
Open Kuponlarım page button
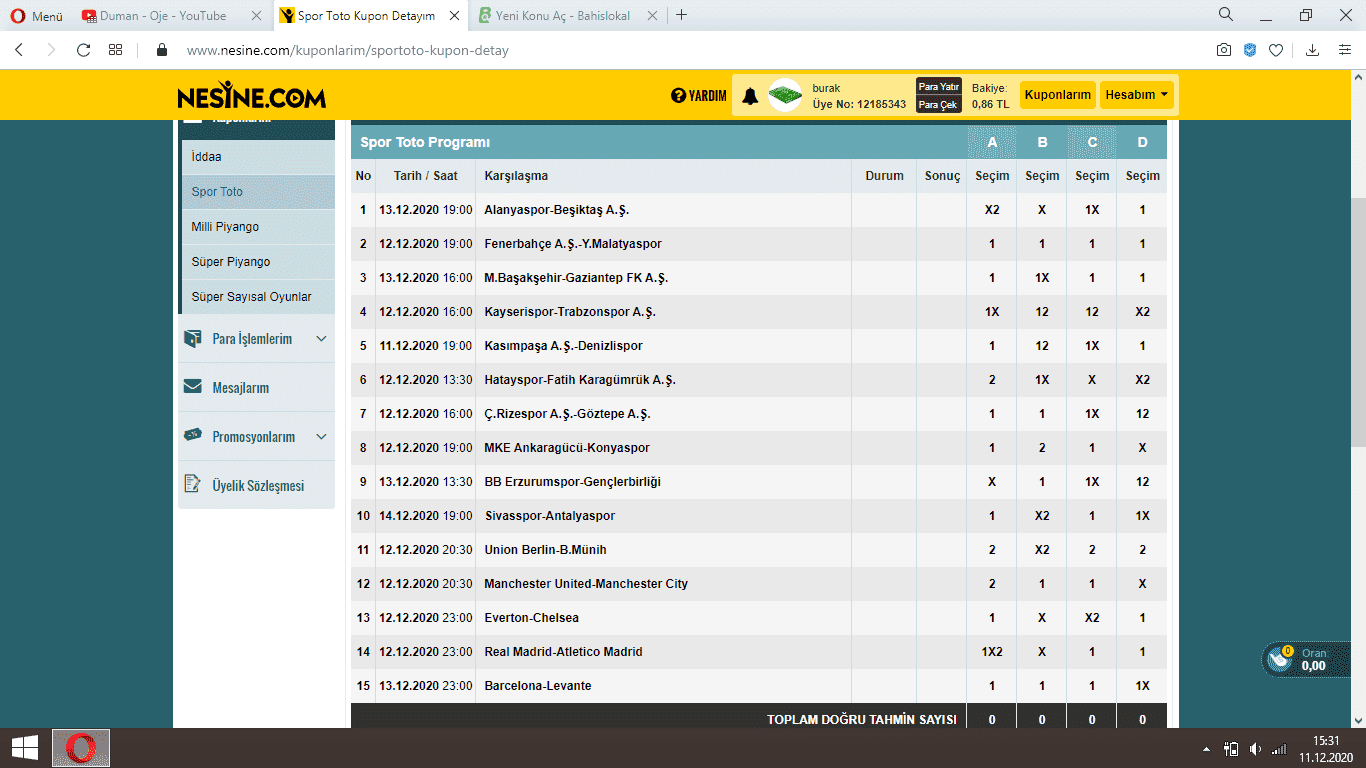1058,95
